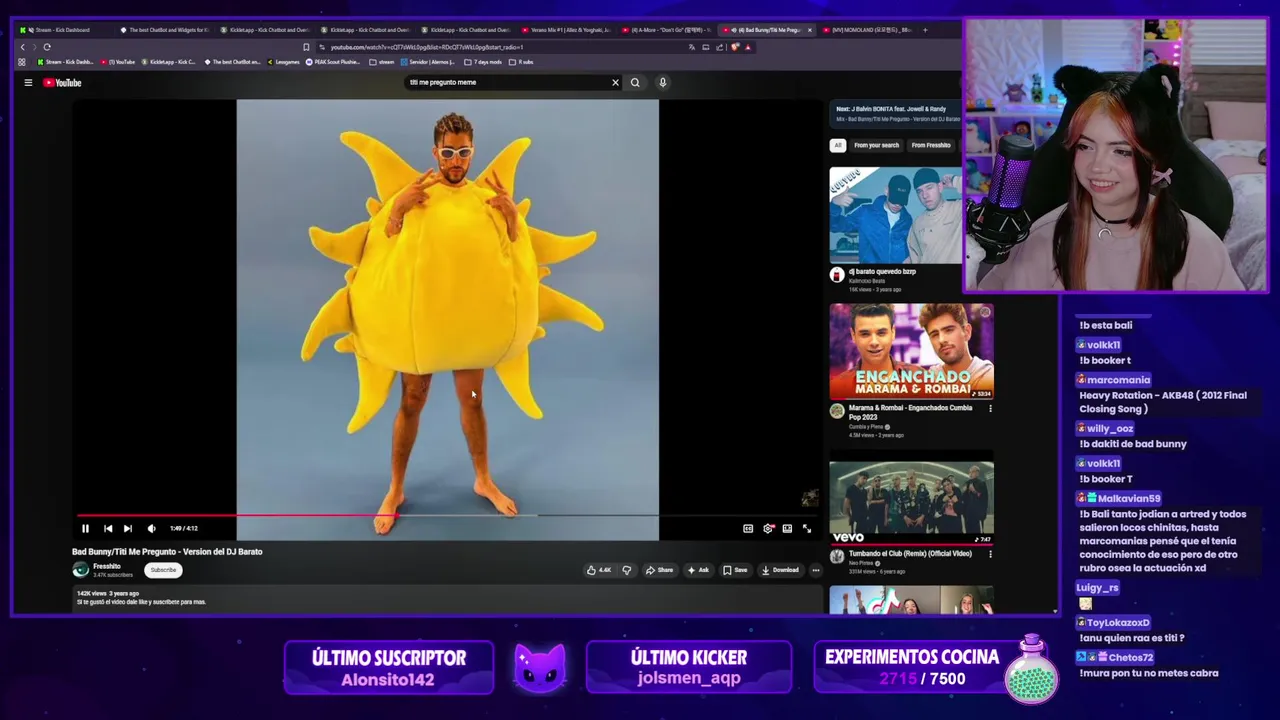This screenshot has height=720, width=1280.
Task: Switch player to theater mode
Action: click(x=787, y=528)
